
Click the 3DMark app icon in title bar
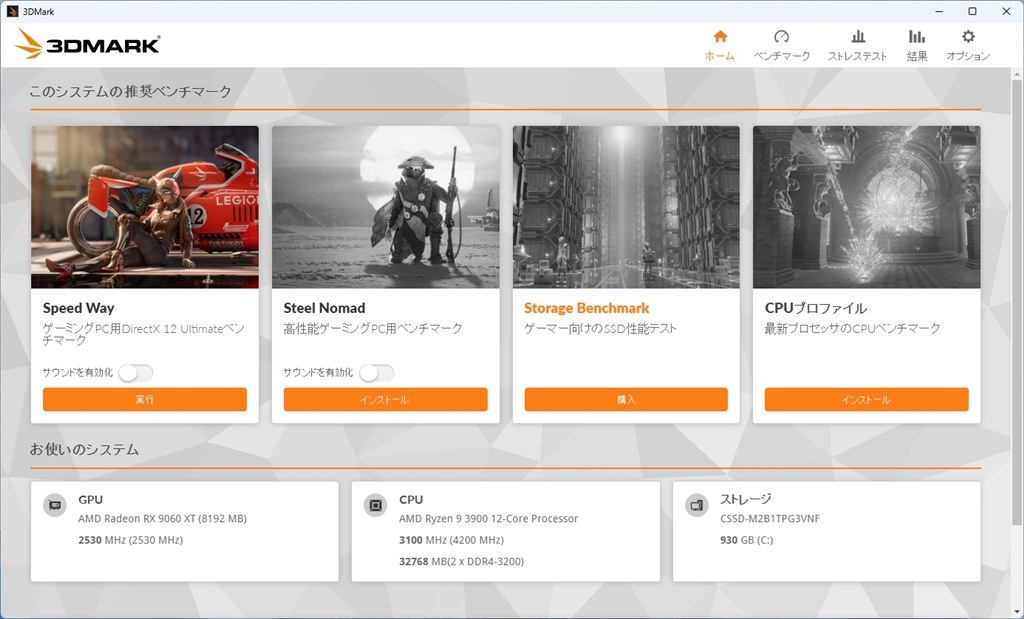(13, 10)
